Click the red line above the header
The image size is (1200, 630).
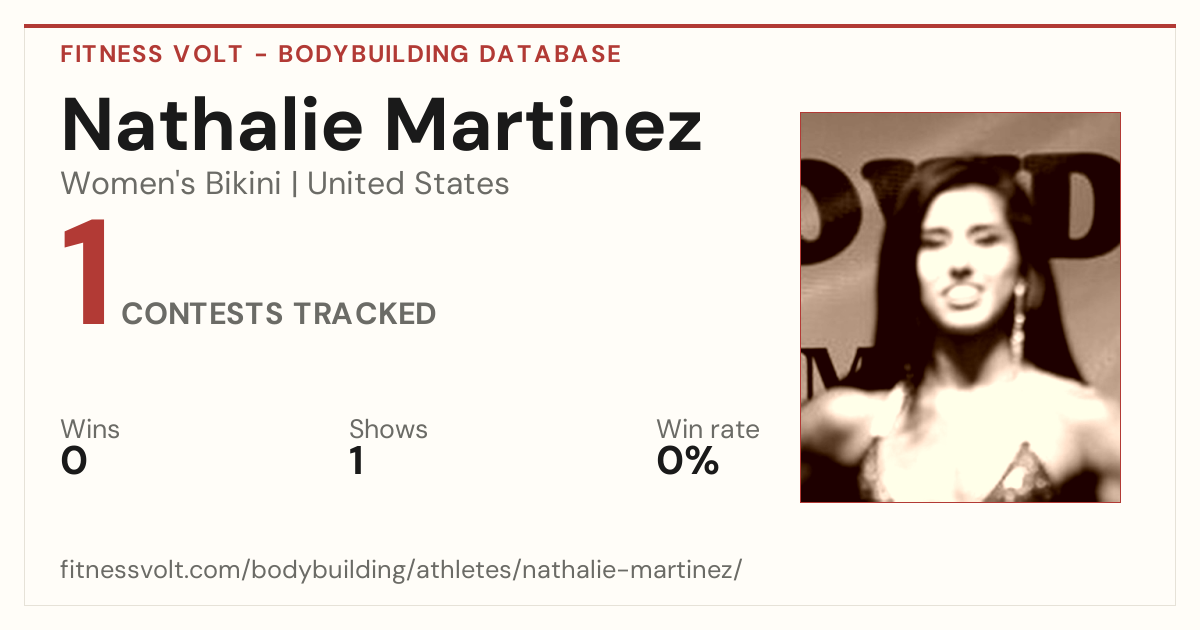pyautogui.click(x=600, y=26)
